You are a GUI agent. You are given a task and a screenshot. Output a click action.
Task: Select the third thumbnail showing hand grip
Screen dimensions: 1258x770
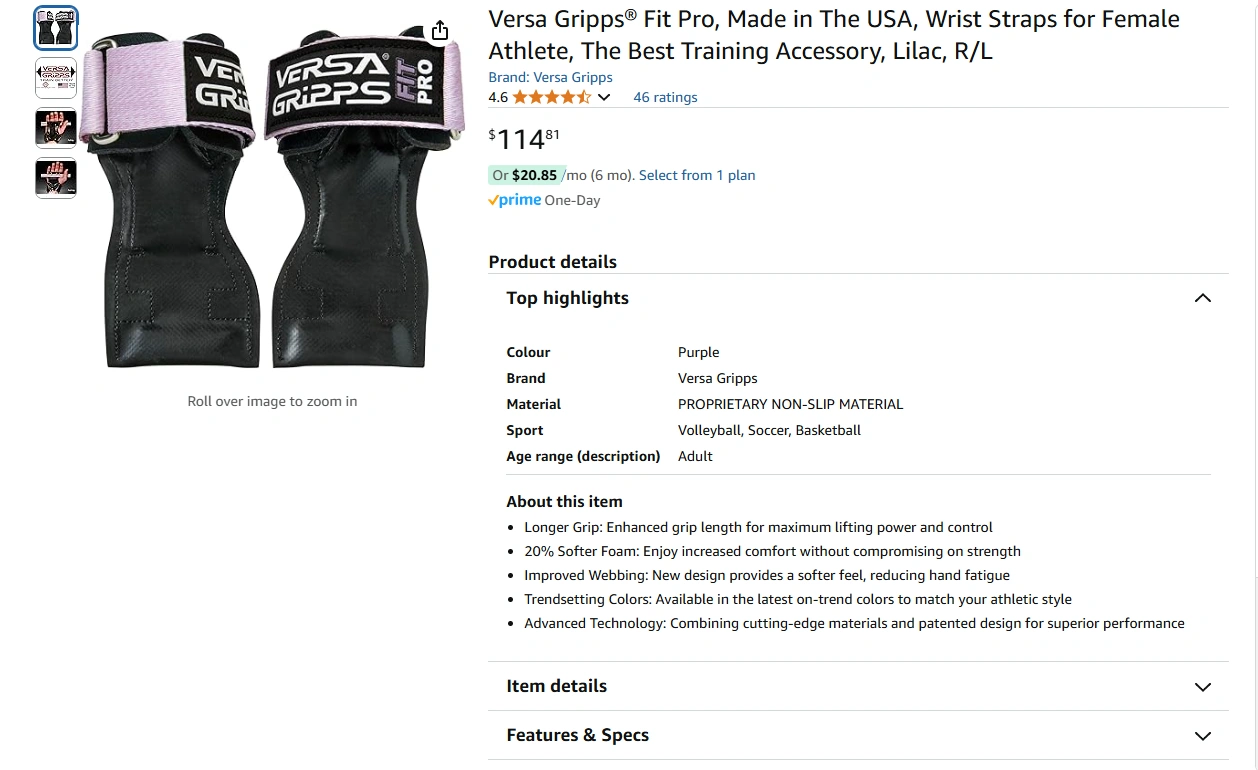tap(56, 128)
